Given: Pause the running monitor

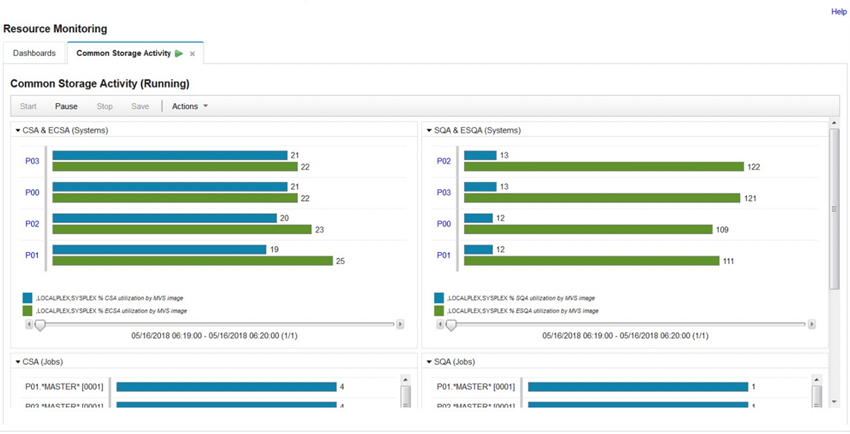Looking at the screenshot, I should pos(66,106).
